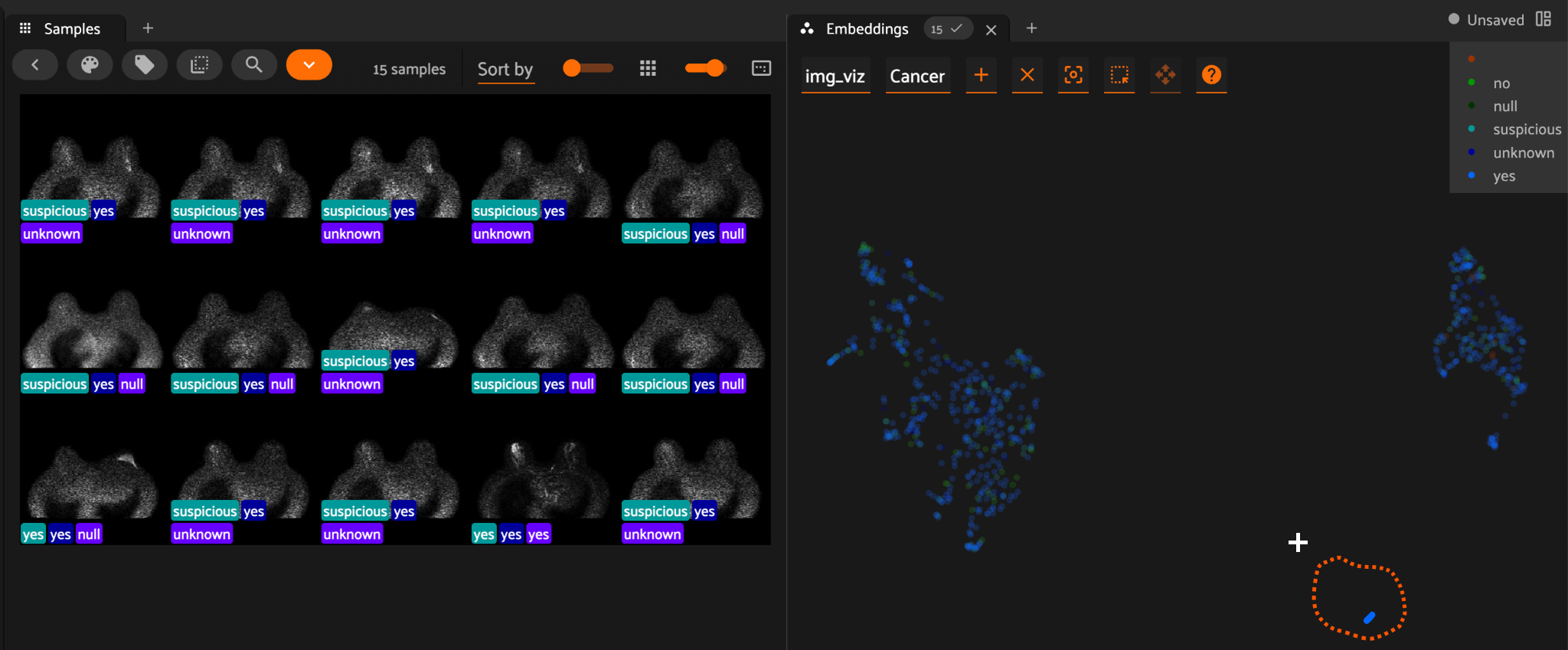Select the dashed lasso selection tool icon
This screenshot has width=1568, height=650.
[x=1119, y=75]
